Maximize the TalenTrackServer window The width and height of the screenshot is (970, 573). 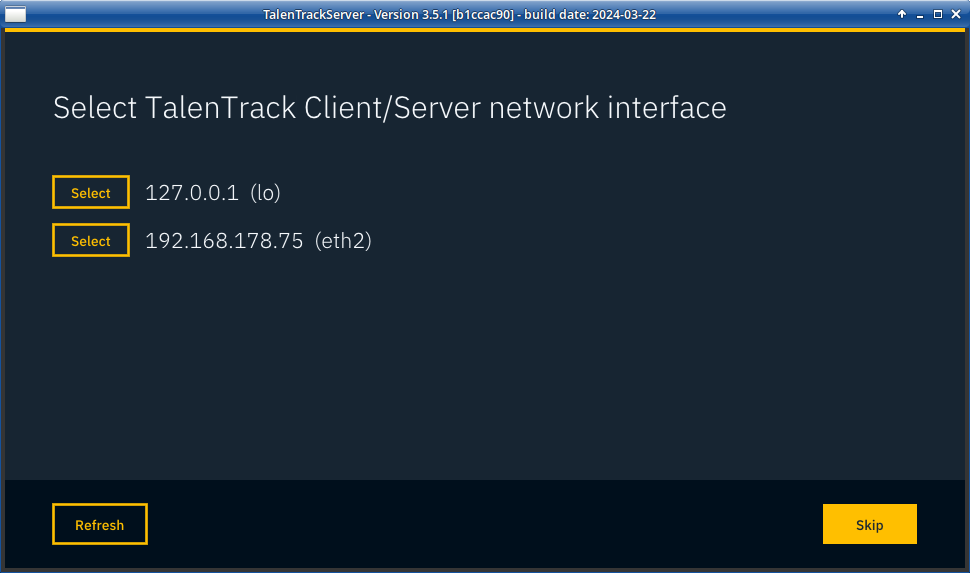pos(938,14)
